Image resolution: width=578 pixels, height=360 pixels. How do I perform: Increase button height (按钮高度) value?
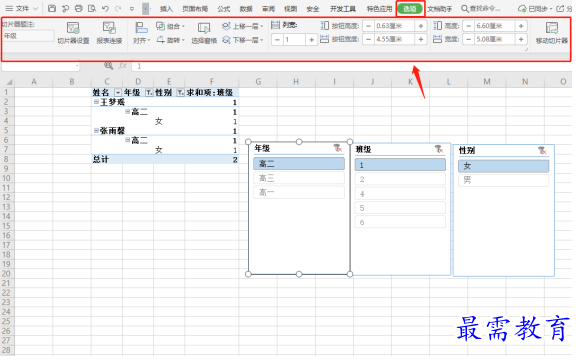(x=421, y=26)
